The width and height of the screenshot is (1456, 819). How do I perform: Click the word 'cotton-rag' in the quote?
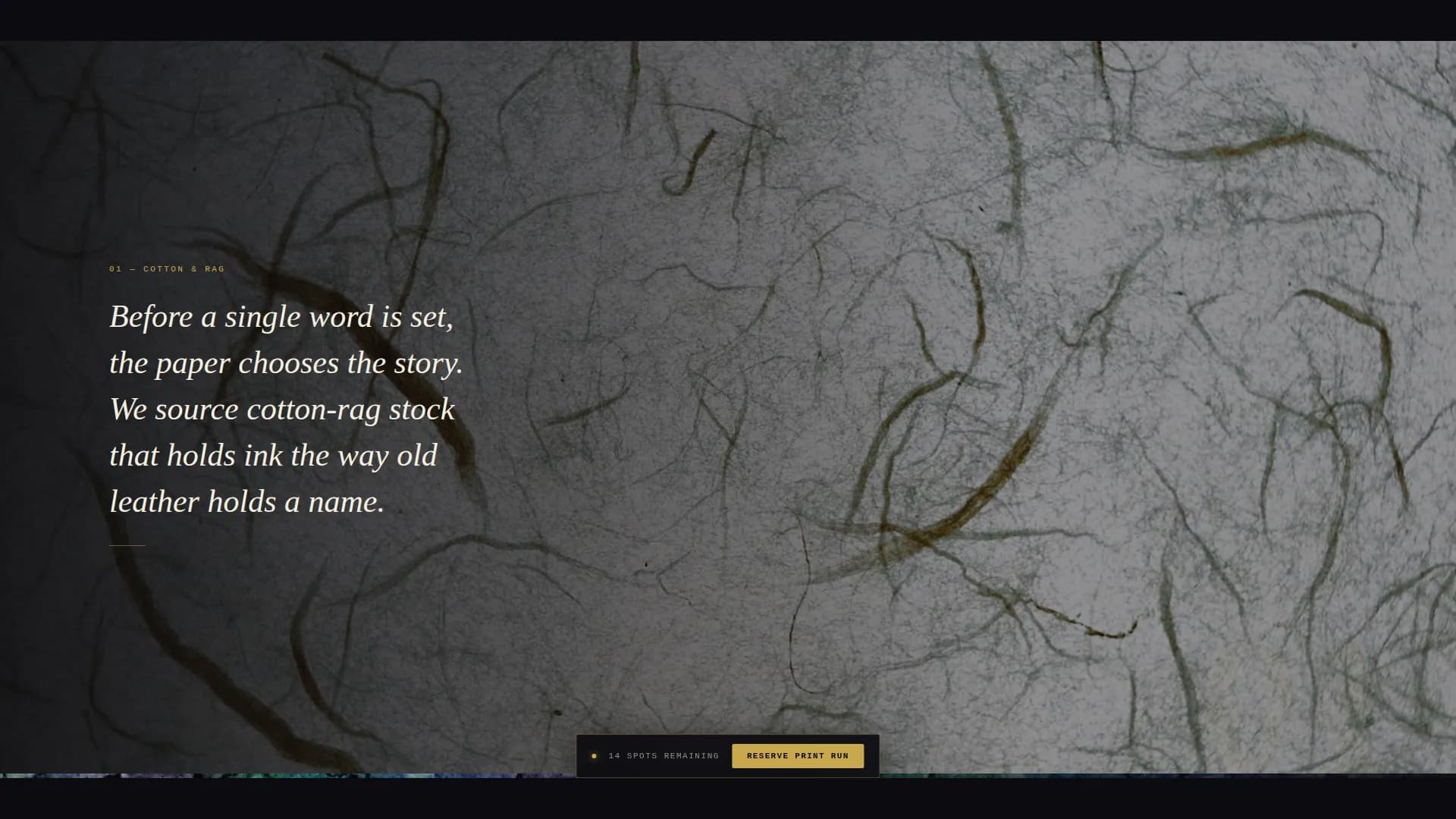pos(313,410)
